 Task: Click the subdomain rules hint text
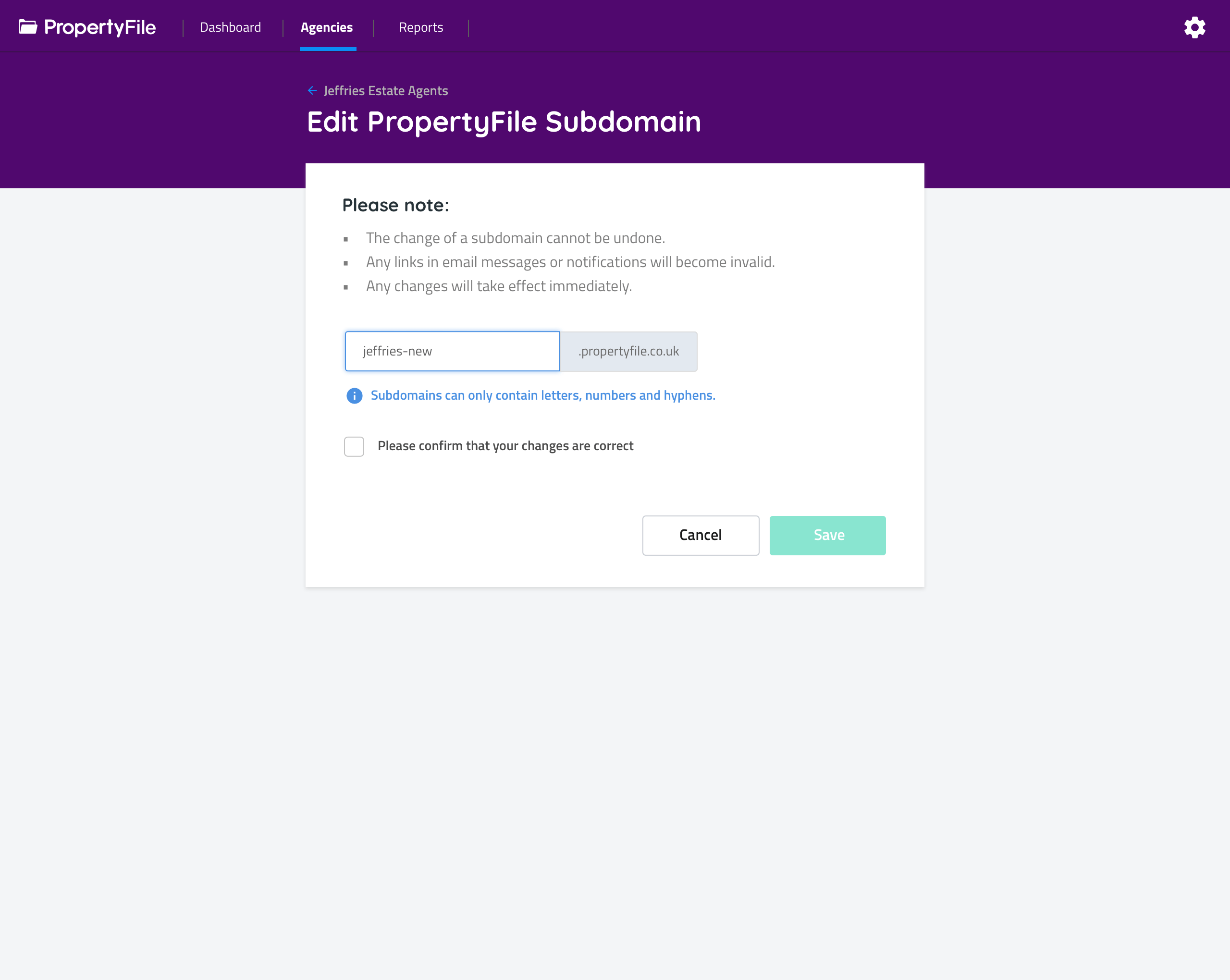542,395
